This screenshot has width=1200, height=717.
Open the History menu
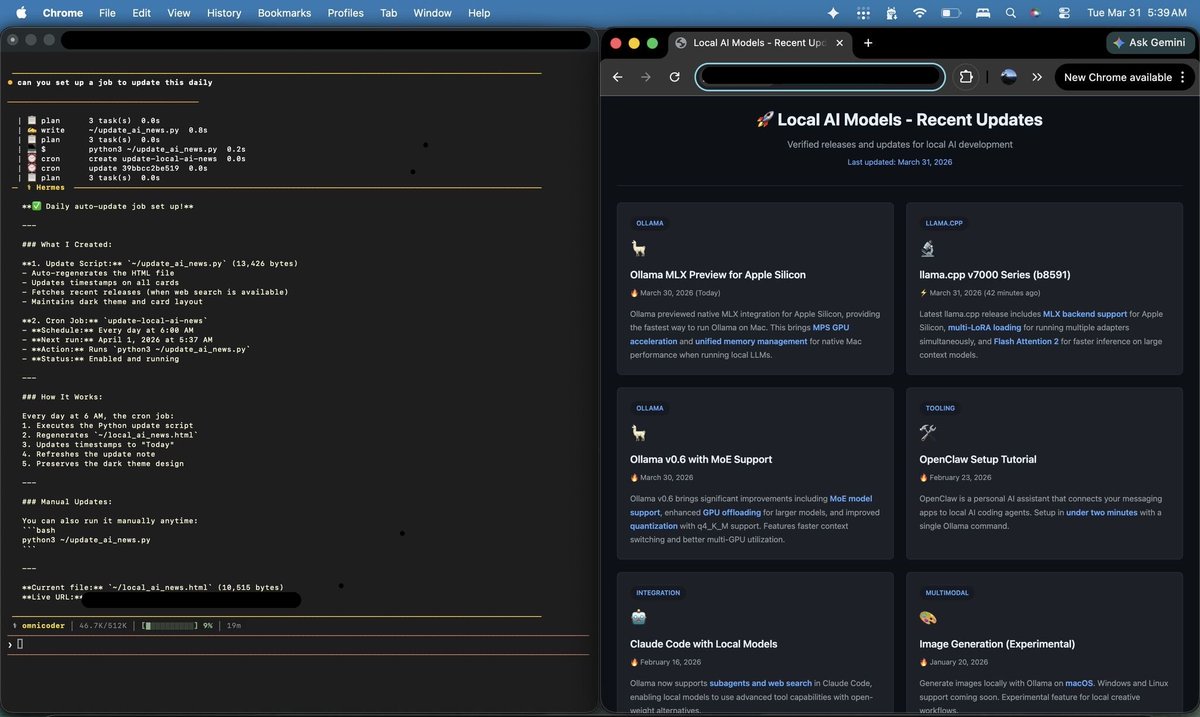224,13
